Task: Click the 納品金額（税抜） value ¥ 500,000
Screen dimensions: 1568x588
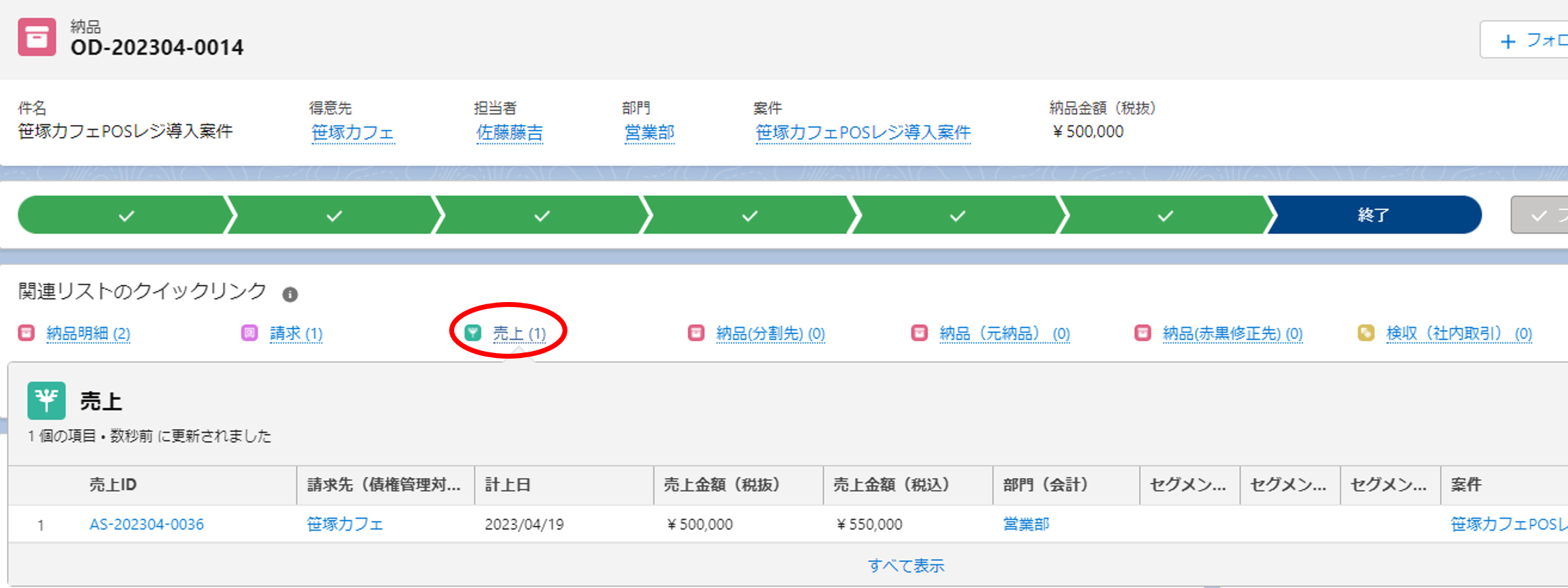Action: [x=1088, y=131]
